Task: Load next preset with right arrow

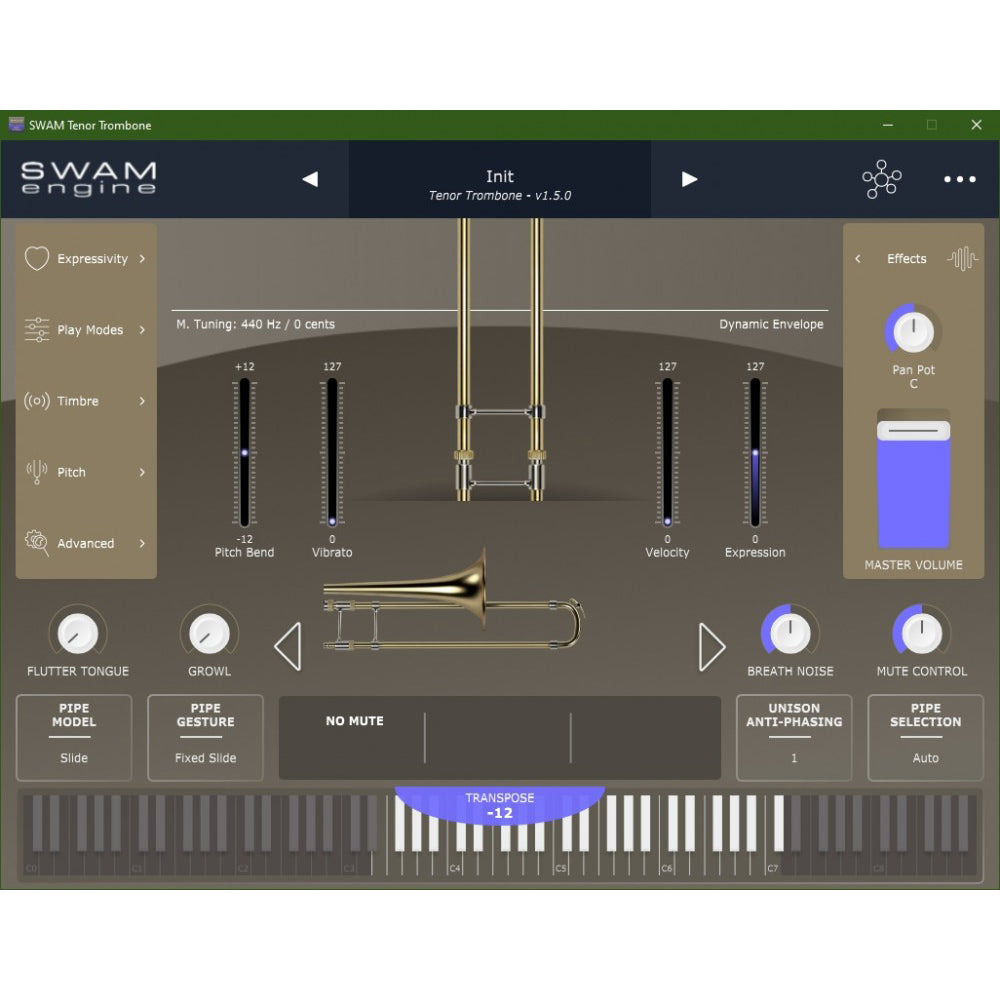Action: [689, 179]
